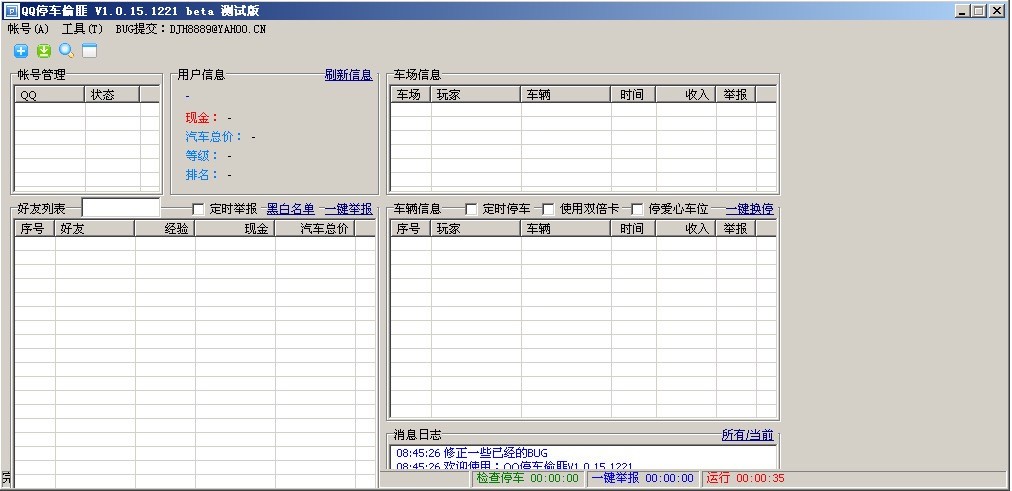Click the magnifying glass search icon
This screenshot has height=491, width=1012.
(x=66, y=51)
